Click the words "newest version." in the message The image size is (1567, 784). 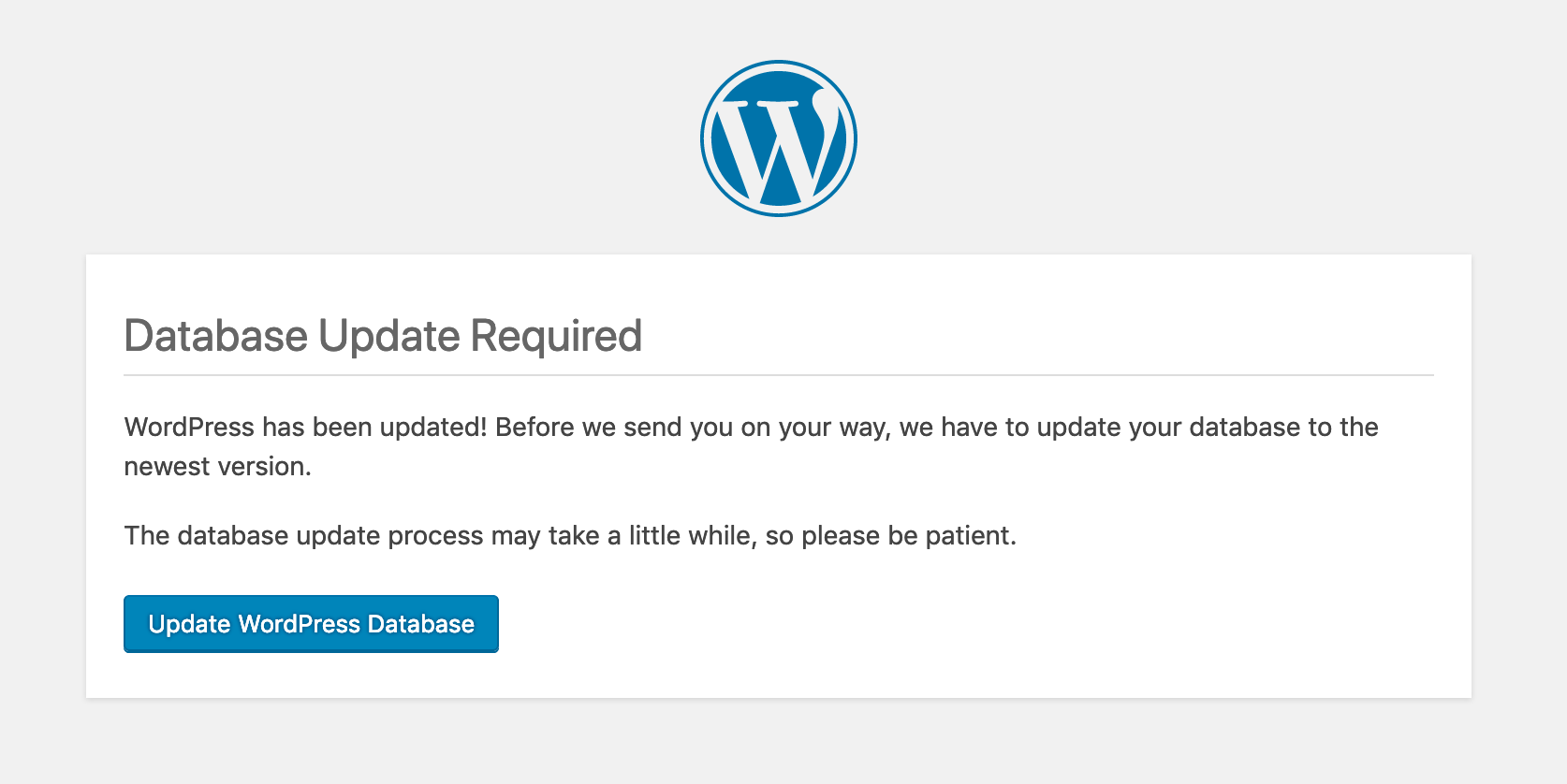tap(217, 467)
